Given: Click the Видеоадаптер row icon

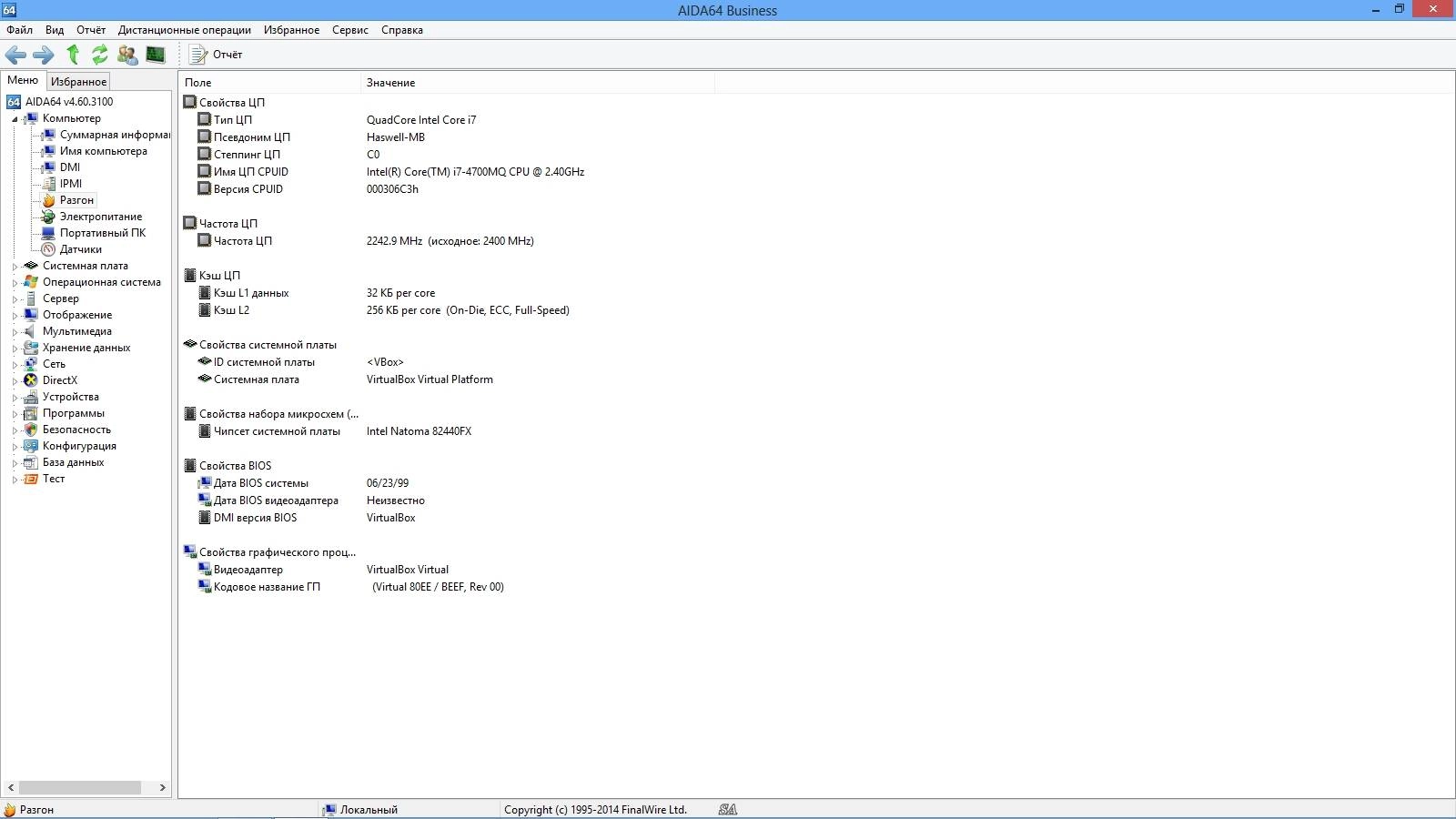Looking at the screenshot, I should tap(205, 570).
